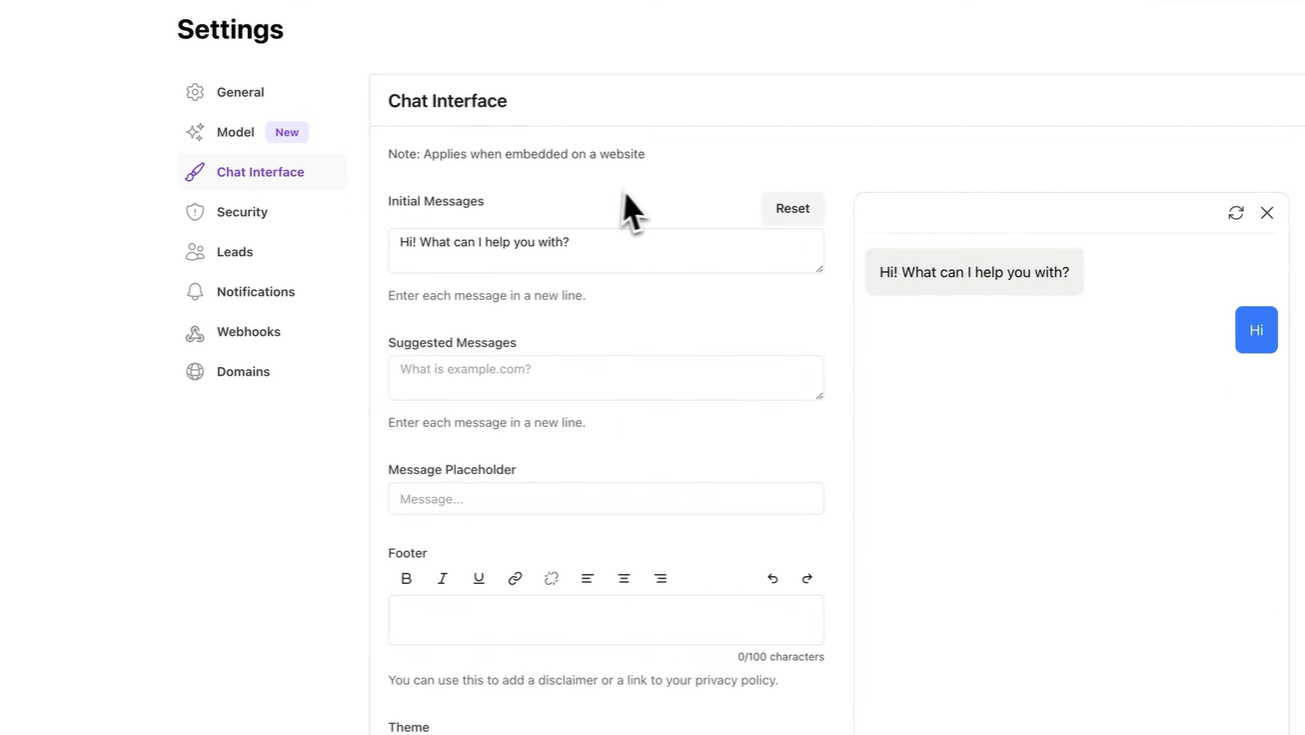Click the Initial Messages label
Image resolution: width=1305 pixels, height=735 pixels.
[x=436, y=201]
